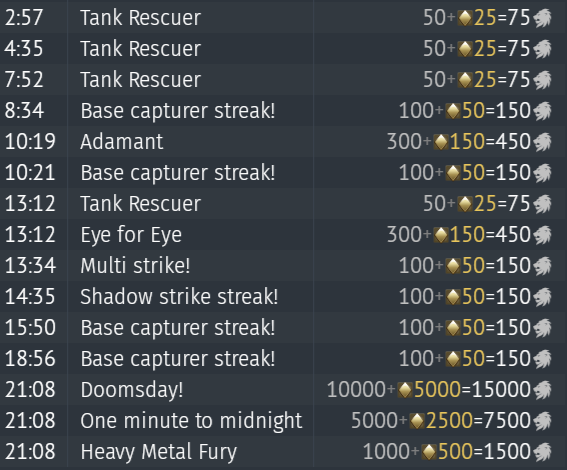Click the silver lion icon on 18:56 Base capturer row
Viewport: 567px width, 470px height.
(x=542, y=359)
